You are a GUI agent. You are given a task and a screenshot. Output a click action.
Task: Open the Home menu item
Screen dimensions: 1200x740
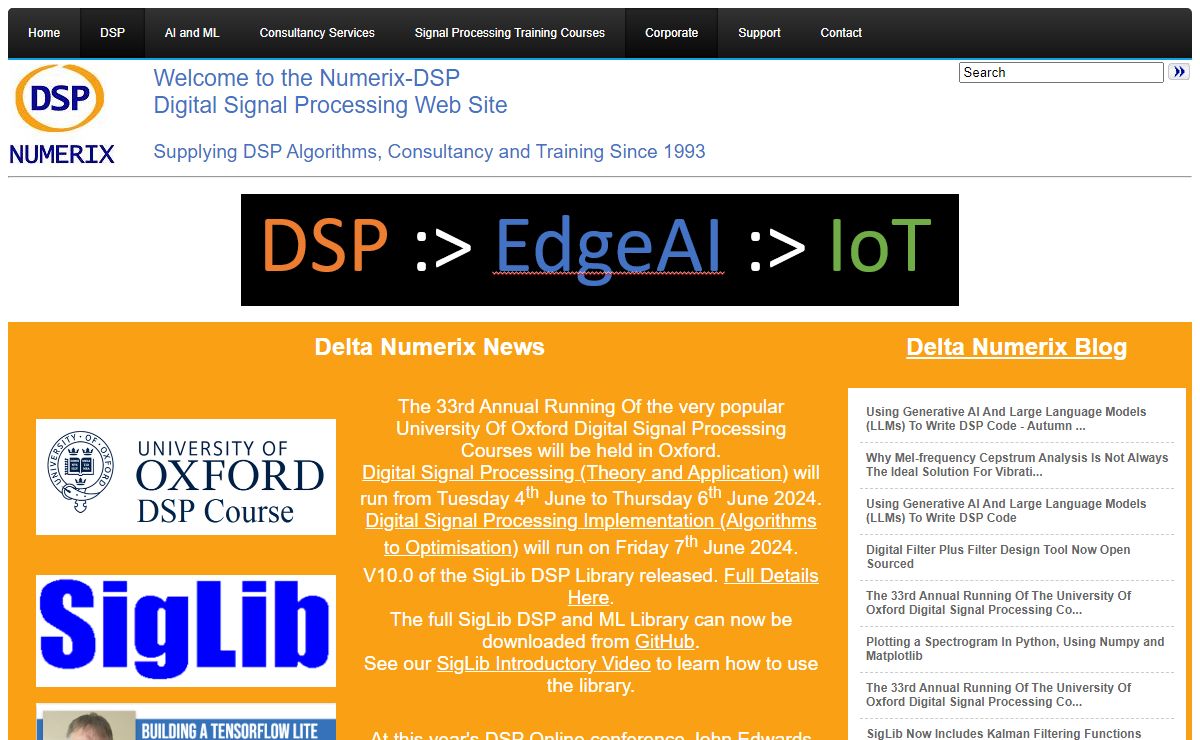tap(44, 33)
